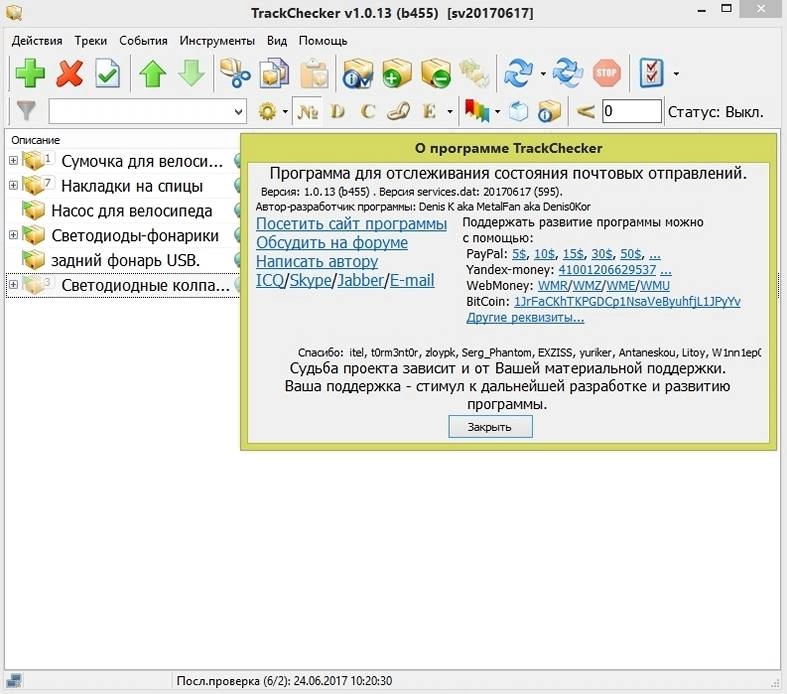Open the Действия menu
The image size is (787, 694).
click(37, 41)
